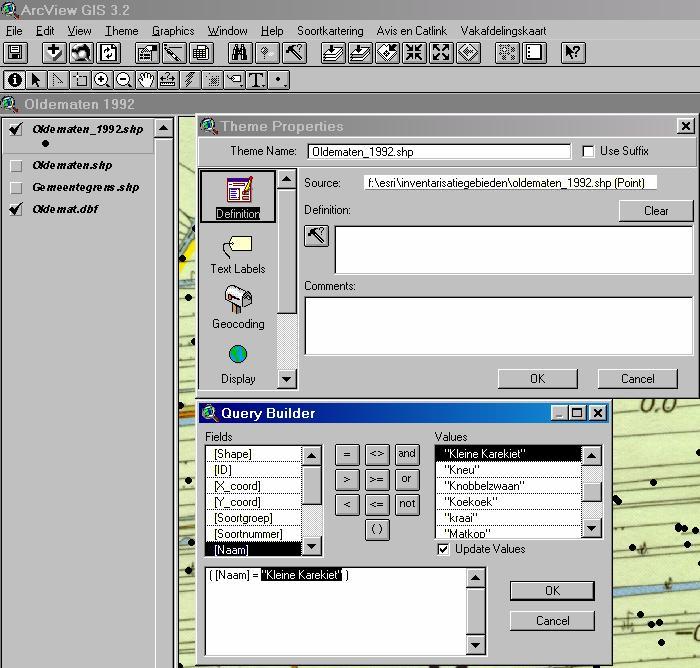Uncheck Update Values in Query Builder

coord(443,549)
